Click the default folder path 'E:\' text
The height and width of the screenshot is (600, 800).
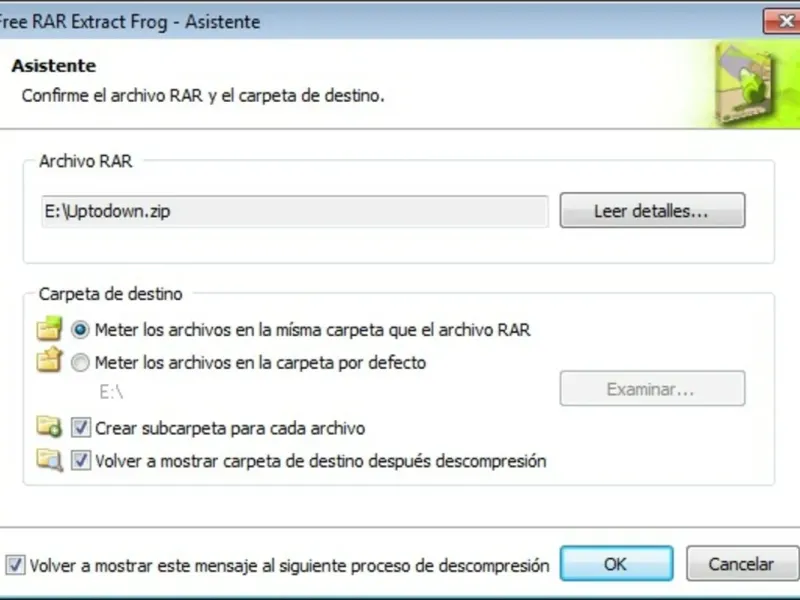(111, 392)
